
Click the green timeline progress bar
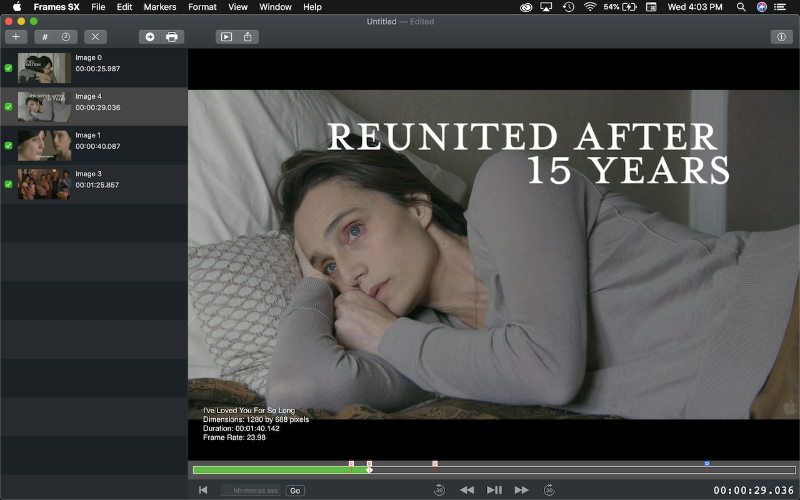tap(280, 470)
